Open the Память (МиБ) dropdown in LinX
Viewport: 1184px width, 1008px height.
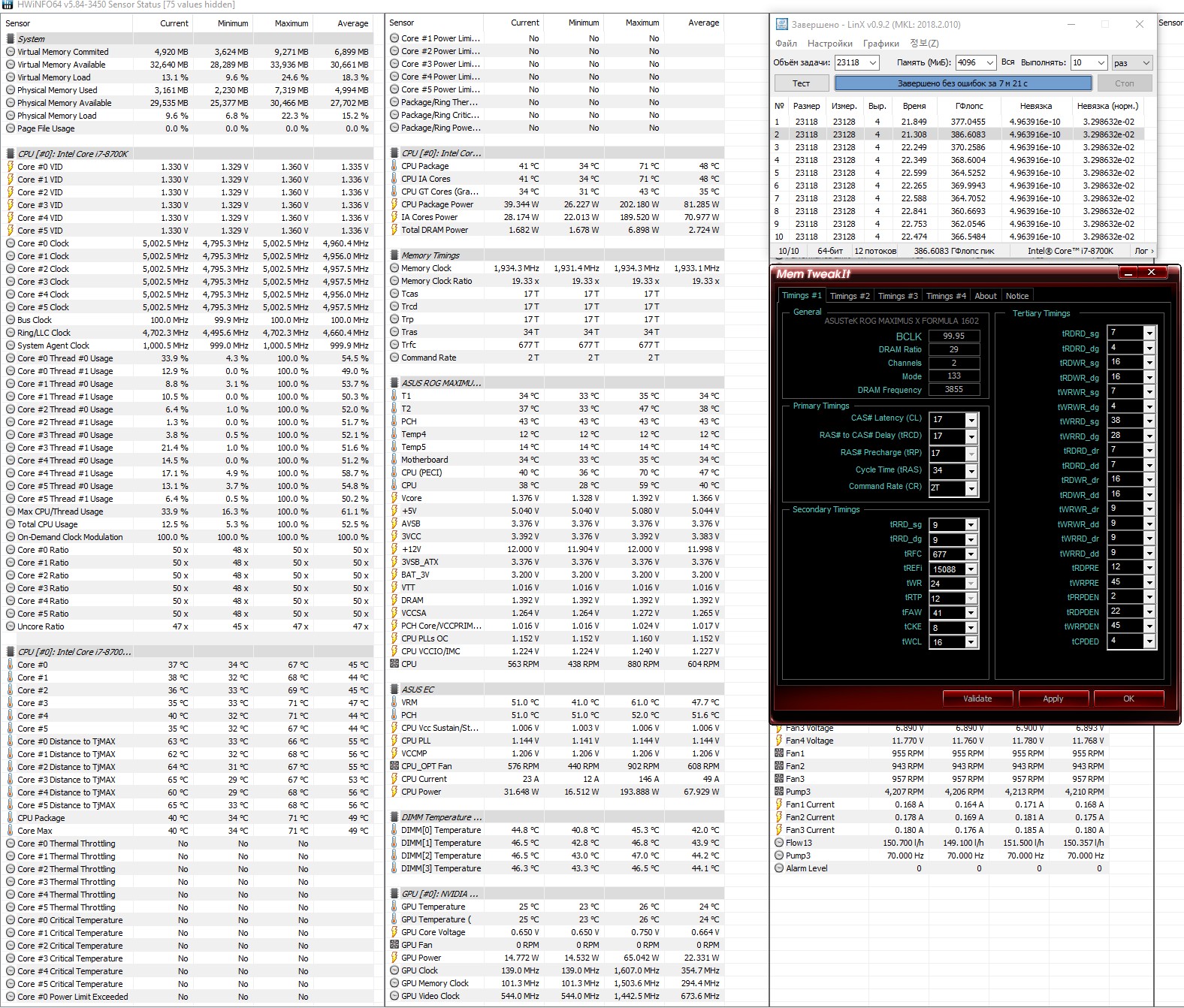pyautogui.click(x=989, y=63)
